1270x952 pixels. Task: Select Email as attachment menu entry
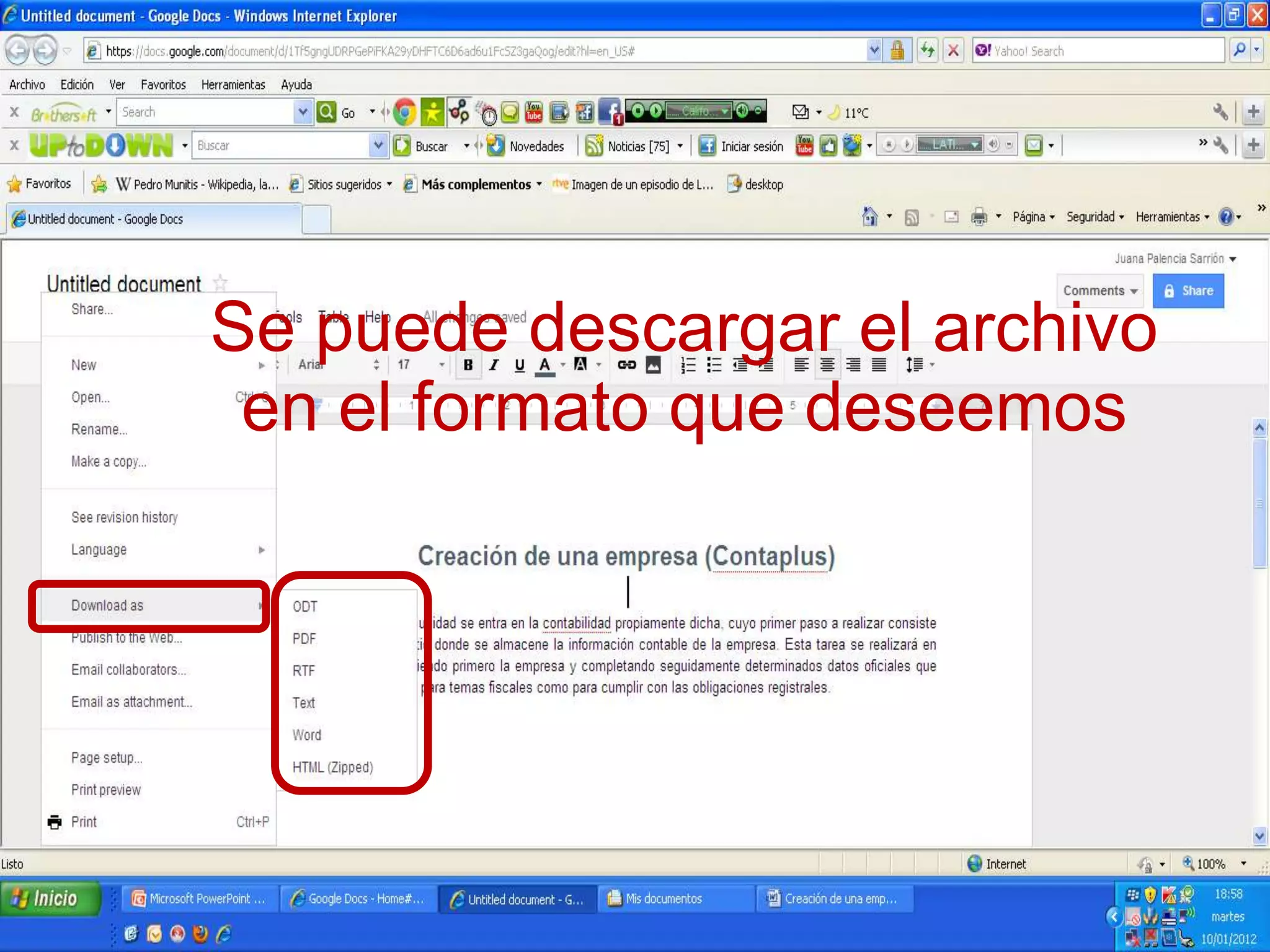click(x=131, y=702)
